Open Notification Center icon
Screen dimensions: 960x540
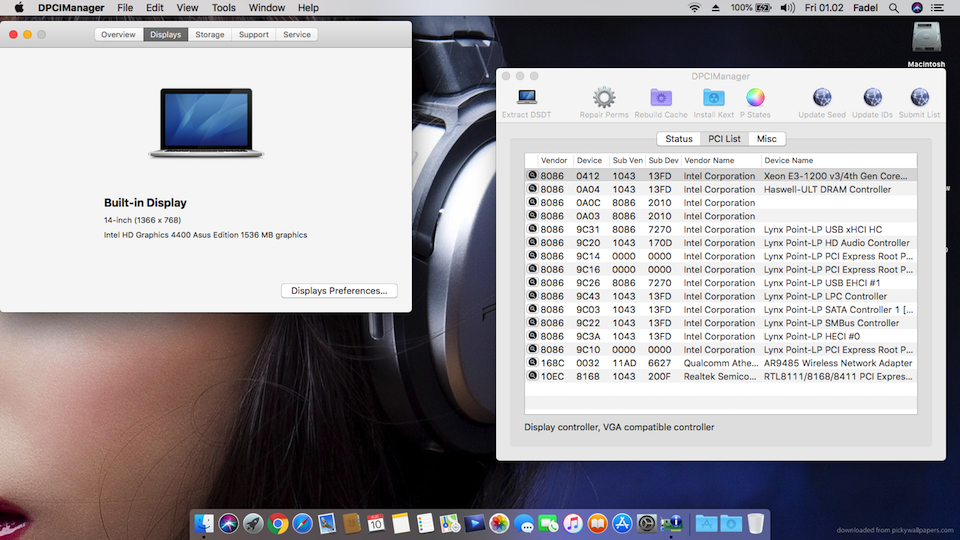pos(937,8)
